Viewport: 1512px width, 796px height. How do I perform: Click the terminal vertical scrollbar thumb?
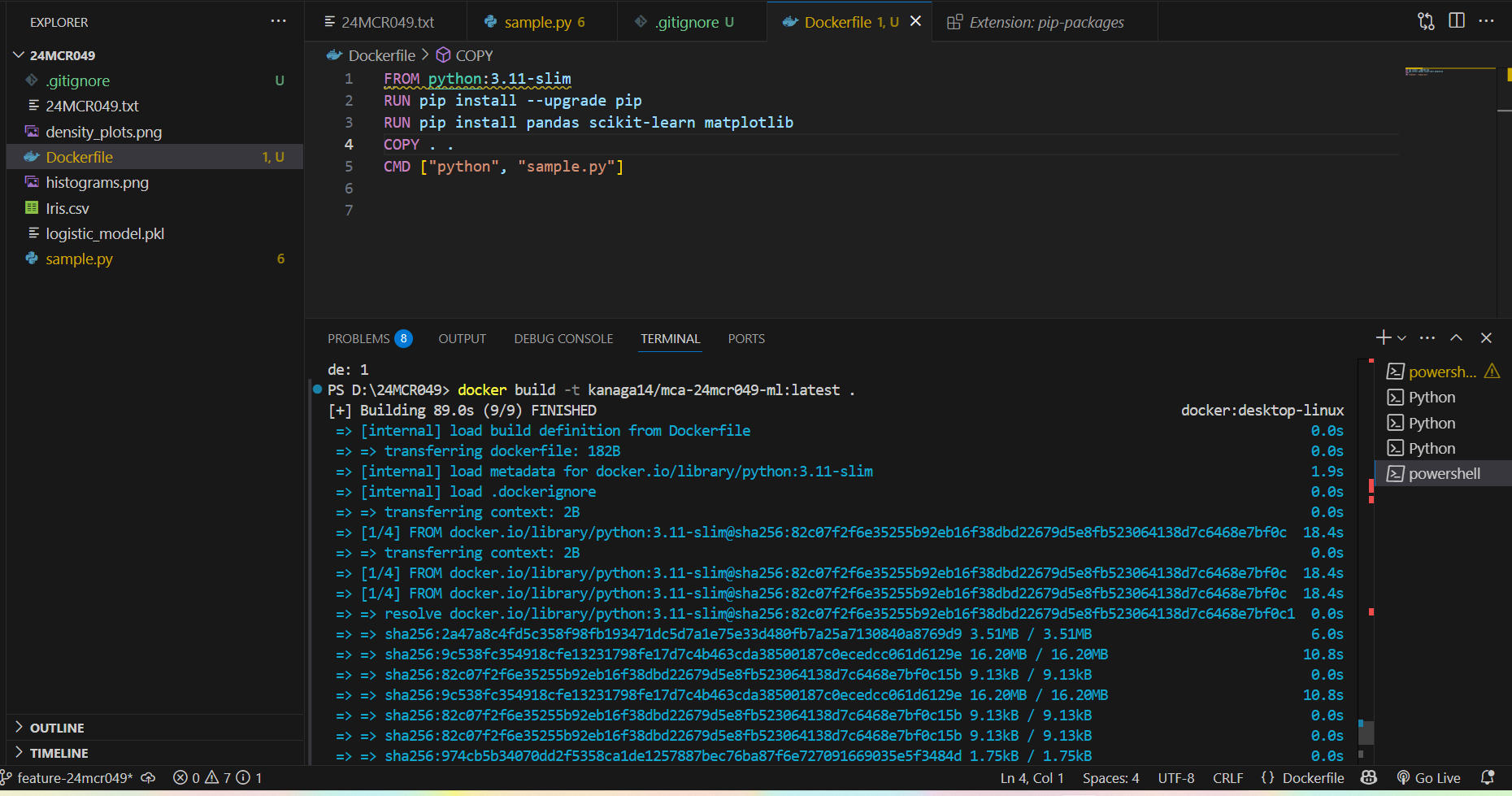point(1366,732)
